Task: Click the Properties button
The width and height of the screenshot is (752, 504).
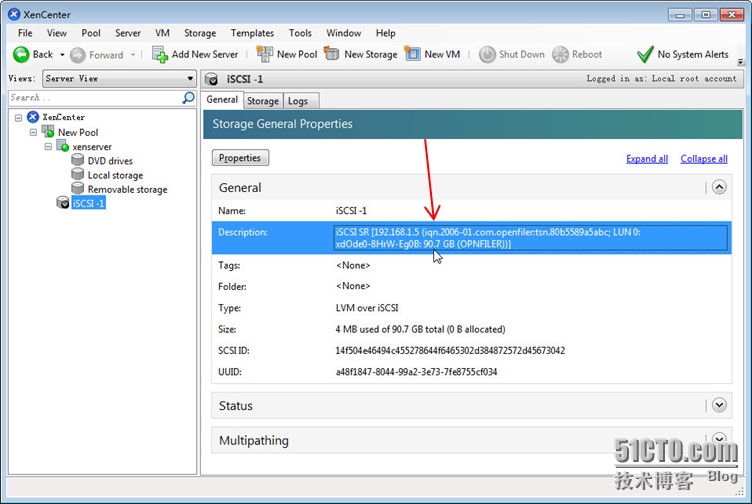Action: pyautogui.click(x=240, y=158)
